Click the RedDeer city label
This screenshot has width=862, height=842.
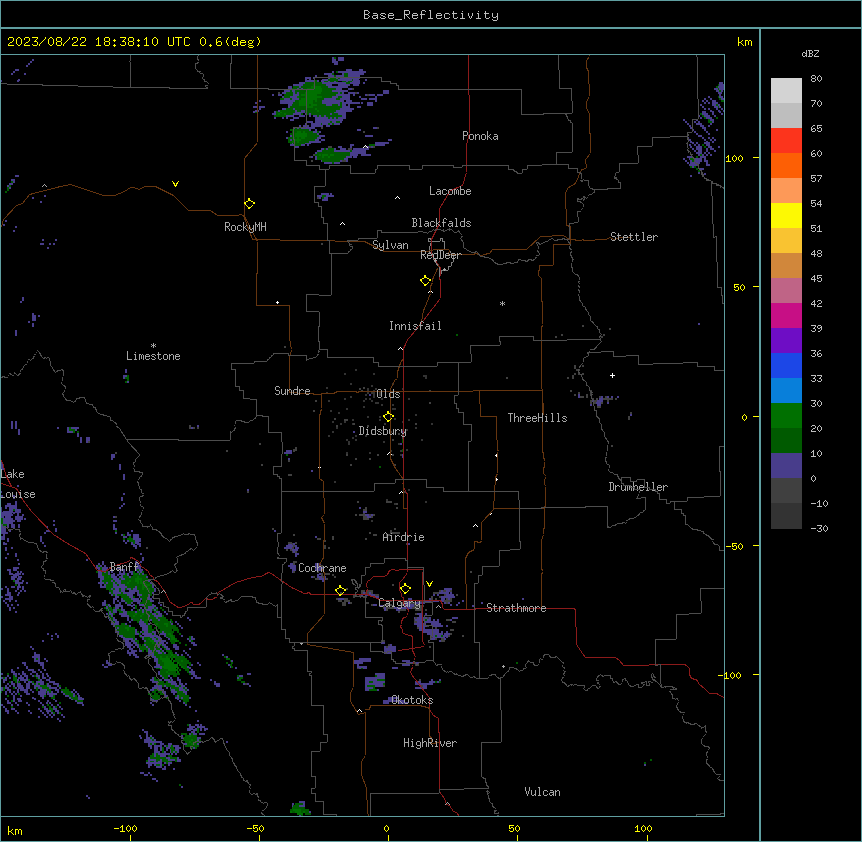click(440, 255)
